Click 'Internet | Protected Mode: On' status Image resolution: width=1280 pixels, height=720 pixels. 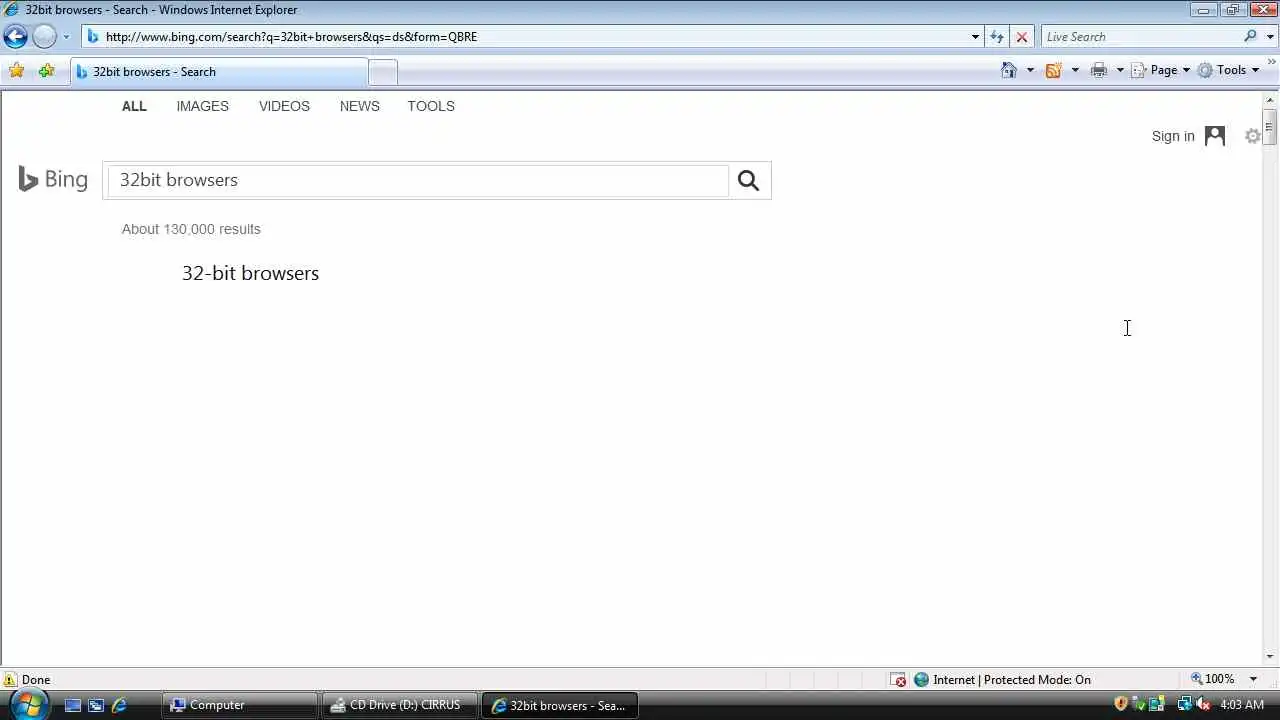click(x=1002, y=680)
